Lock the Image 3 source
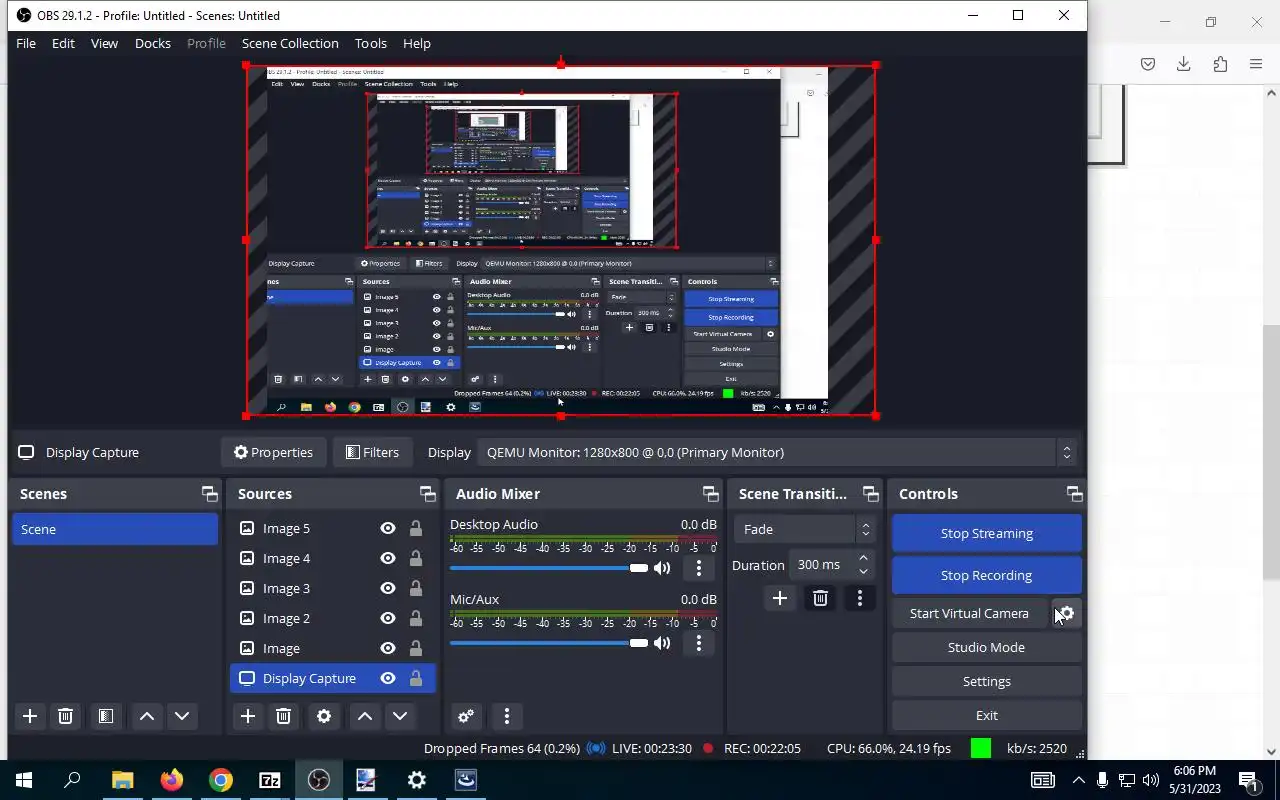The image size is (1280, 800). pyautogui.click(x=416, y=588)
